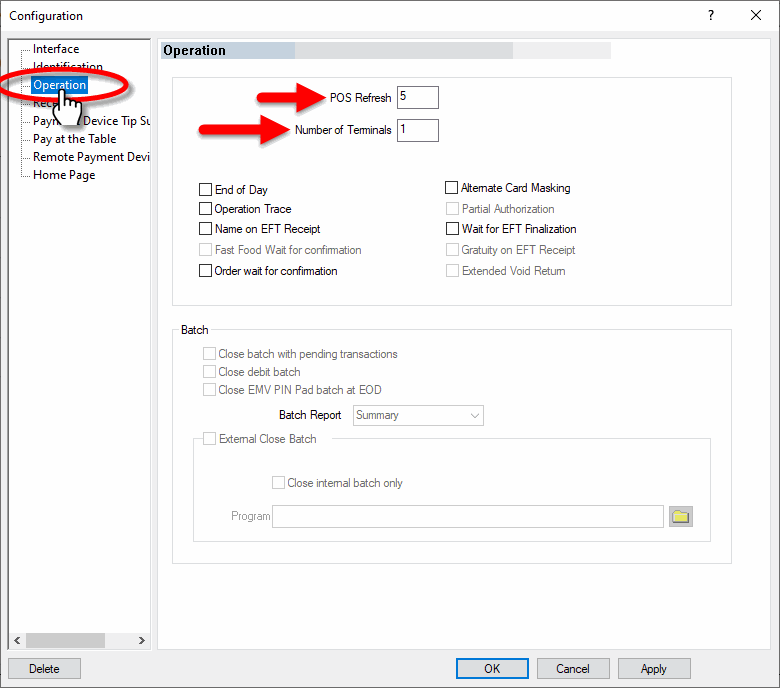Viewport: 780px width, 688px height.
Task: Enable Wait for EFT Finalization checkbox
Action: tap(452, 229)
